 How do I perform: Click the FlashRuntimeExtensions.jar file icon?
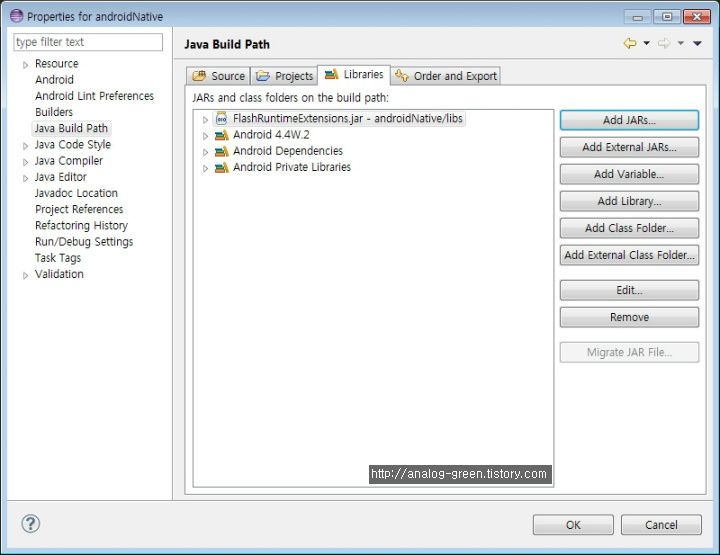(x=221, y=118)
